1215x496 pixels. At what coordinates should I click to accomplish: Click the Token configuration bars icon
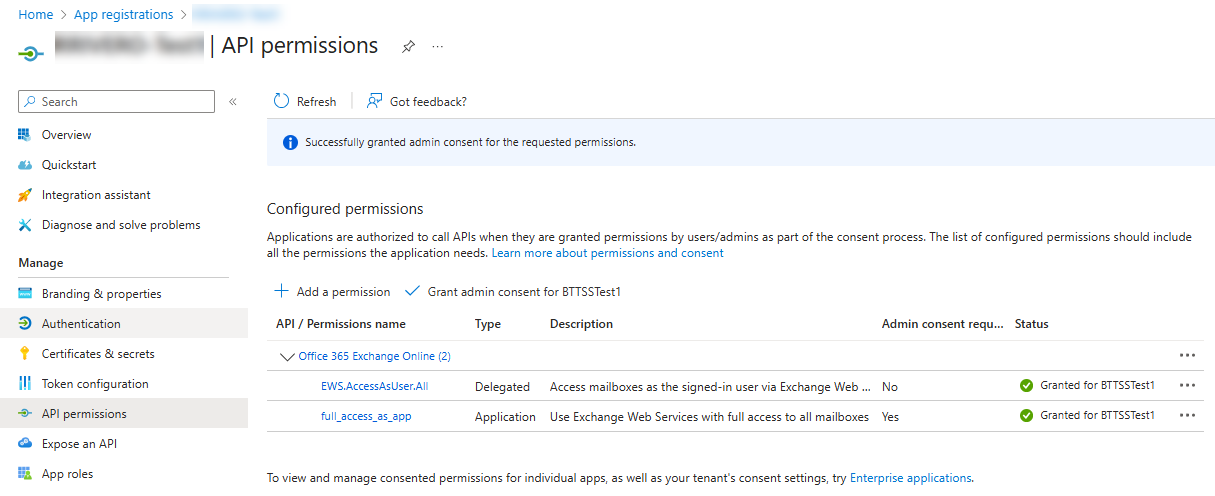pos(25,384)
